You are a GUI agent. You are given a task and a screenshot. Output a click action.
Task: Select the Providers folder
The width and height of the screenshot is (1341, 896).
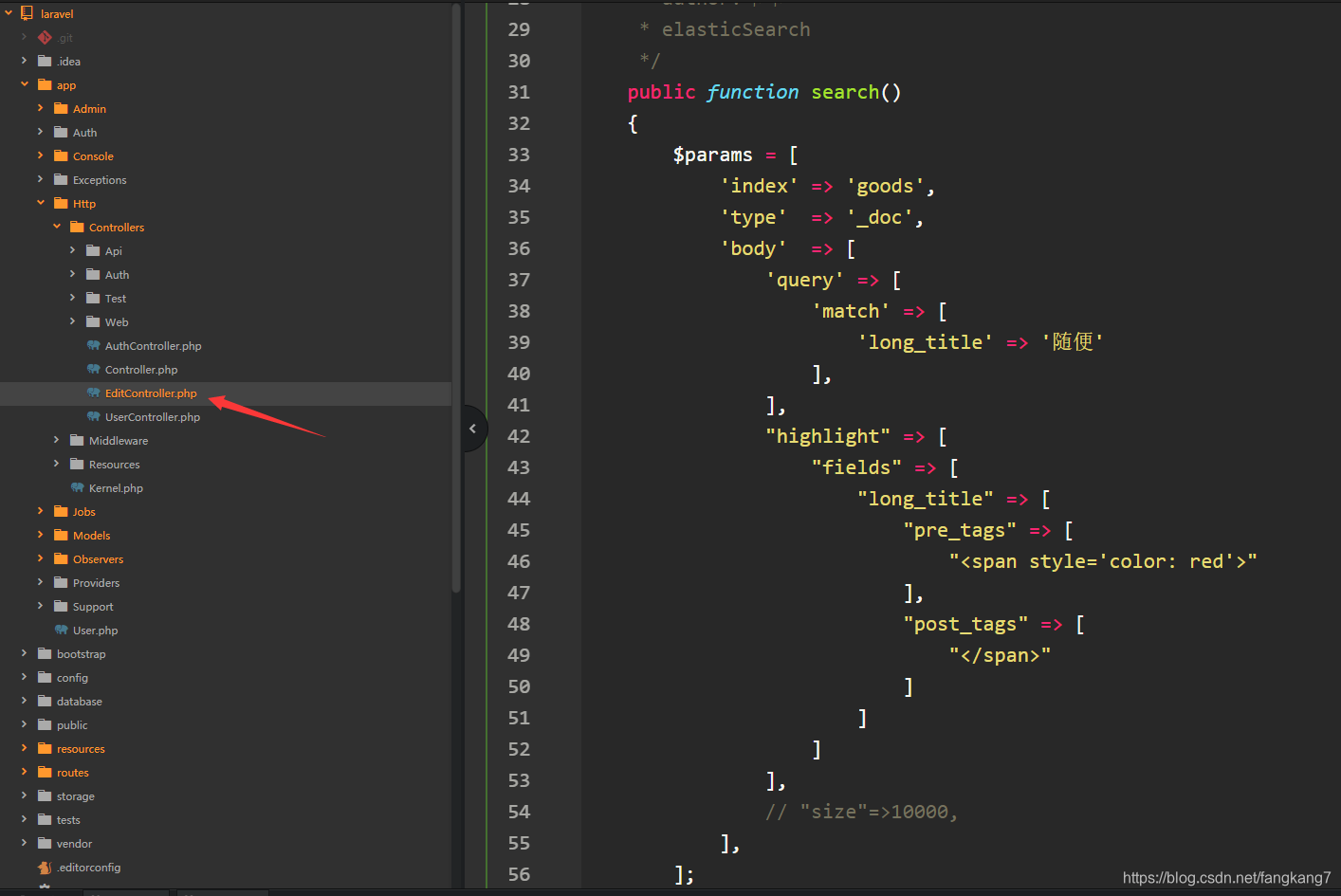point(96,583)
